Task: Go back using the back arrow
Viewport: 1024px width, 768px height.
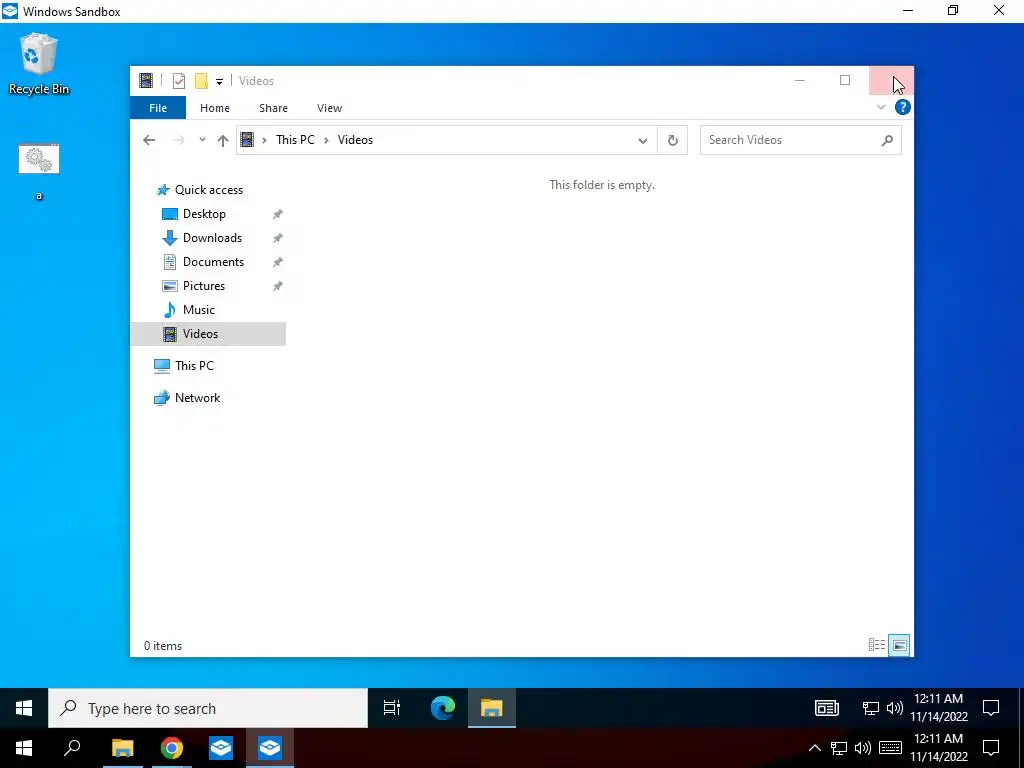Action: pyautogui.click(x=149, y=140)
